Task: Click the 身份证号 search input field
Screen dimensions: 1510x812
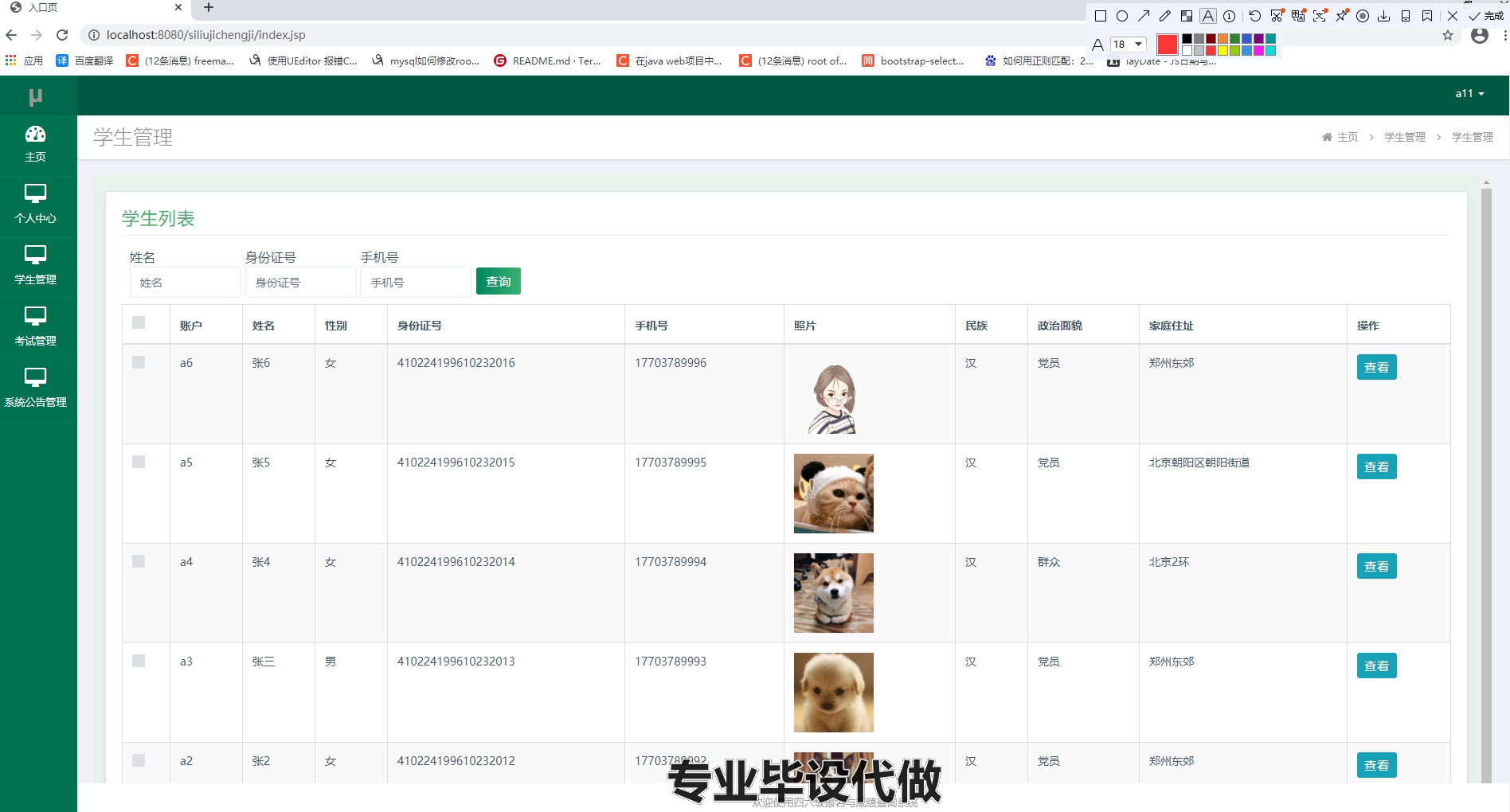Action: click(300, 283)
